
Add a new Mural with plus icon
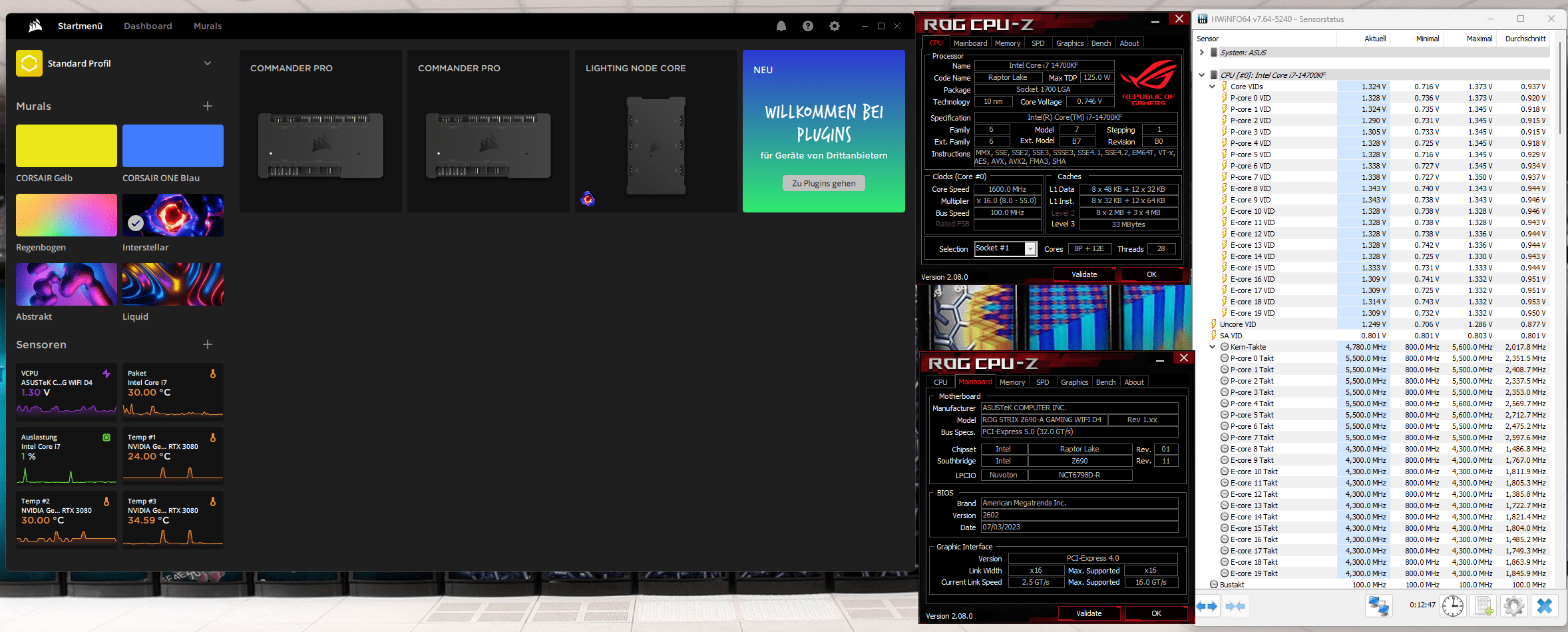pyautogui.click(x=208, y=106)
